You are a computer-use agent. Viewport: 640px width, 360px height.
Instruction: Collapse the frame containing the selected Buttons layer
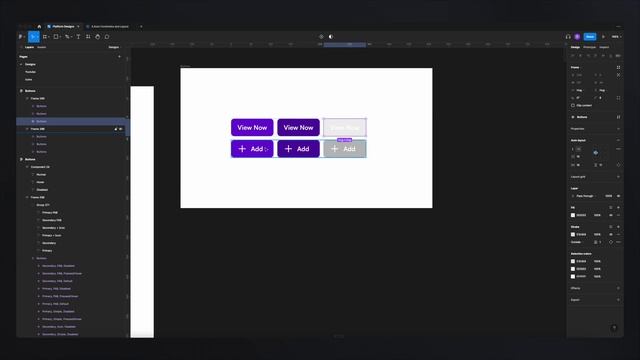[x=27, y=98]
